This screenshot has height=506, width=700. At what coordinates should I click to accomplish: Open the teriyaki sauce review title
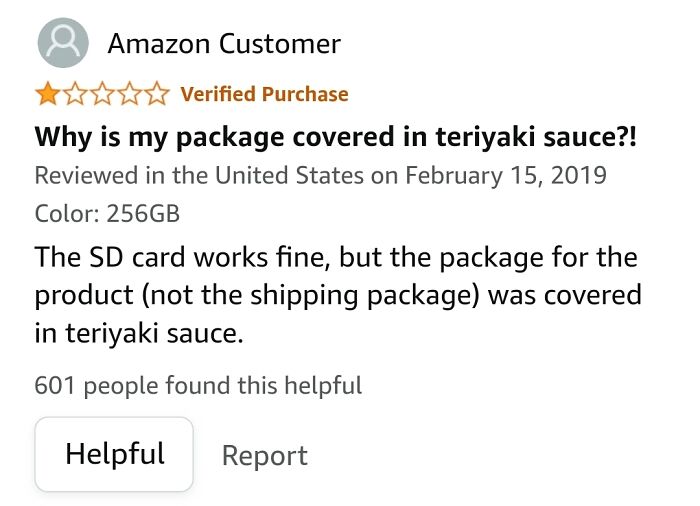pyautogui.click(x=336, y=135)
